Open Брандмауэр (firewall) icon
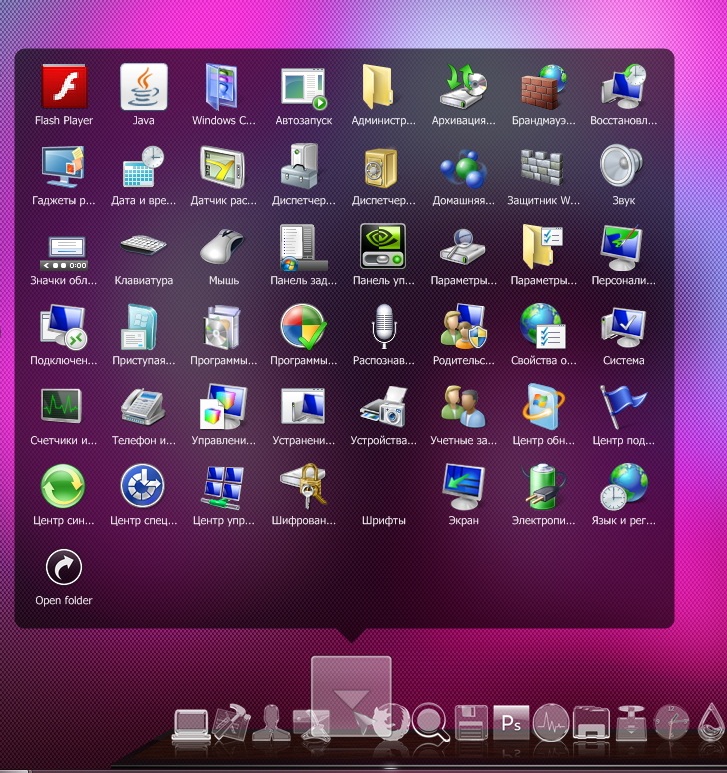Viewport: 727px width, 773px height. click(543, 88)
